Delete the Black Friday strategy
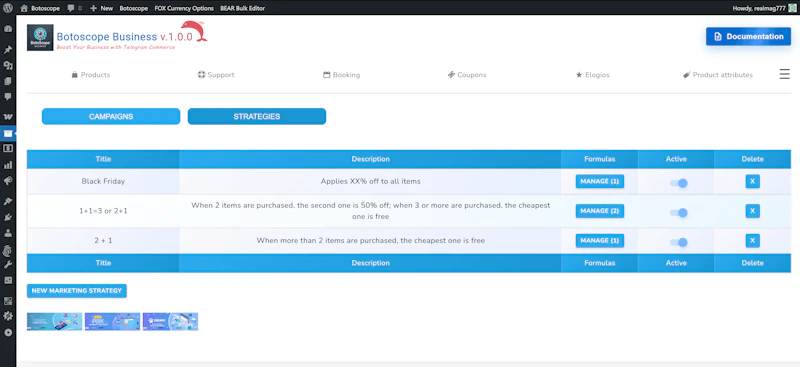The image size is (800, 367). (x=753, y=181)
